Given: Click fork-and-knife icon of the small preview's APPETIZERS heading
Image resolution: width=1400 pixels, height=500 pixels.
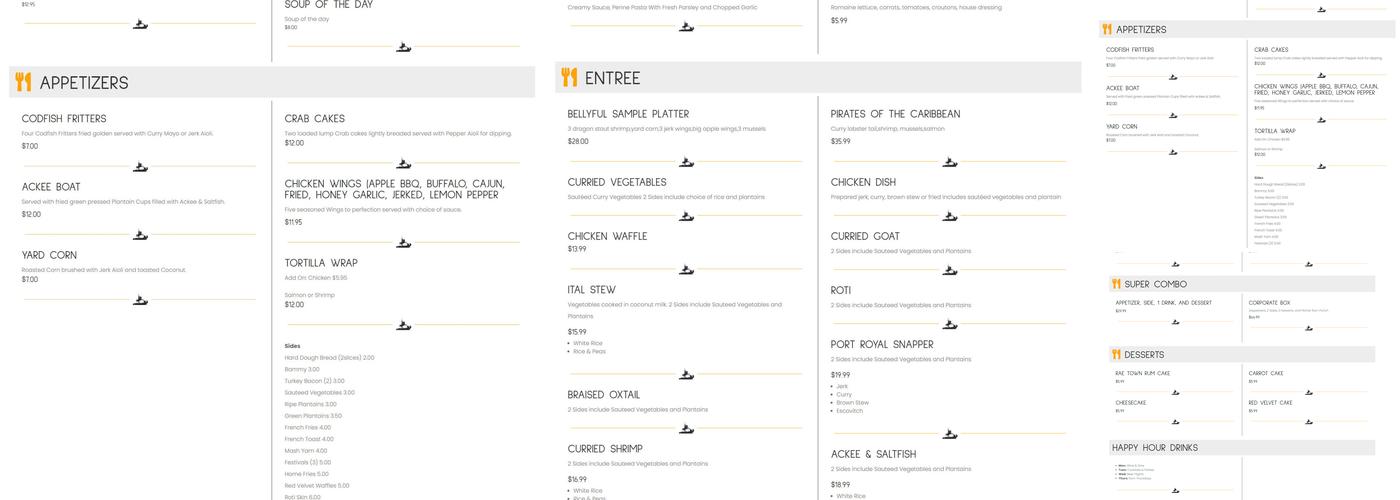Looking at the screenshot, I should [1107, 29].
